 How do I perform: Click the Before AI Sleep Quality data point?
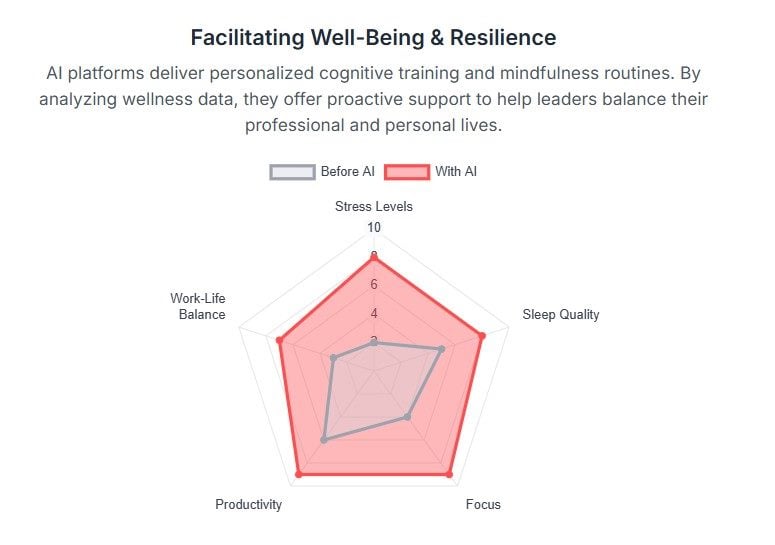click(x=442, y=349)
